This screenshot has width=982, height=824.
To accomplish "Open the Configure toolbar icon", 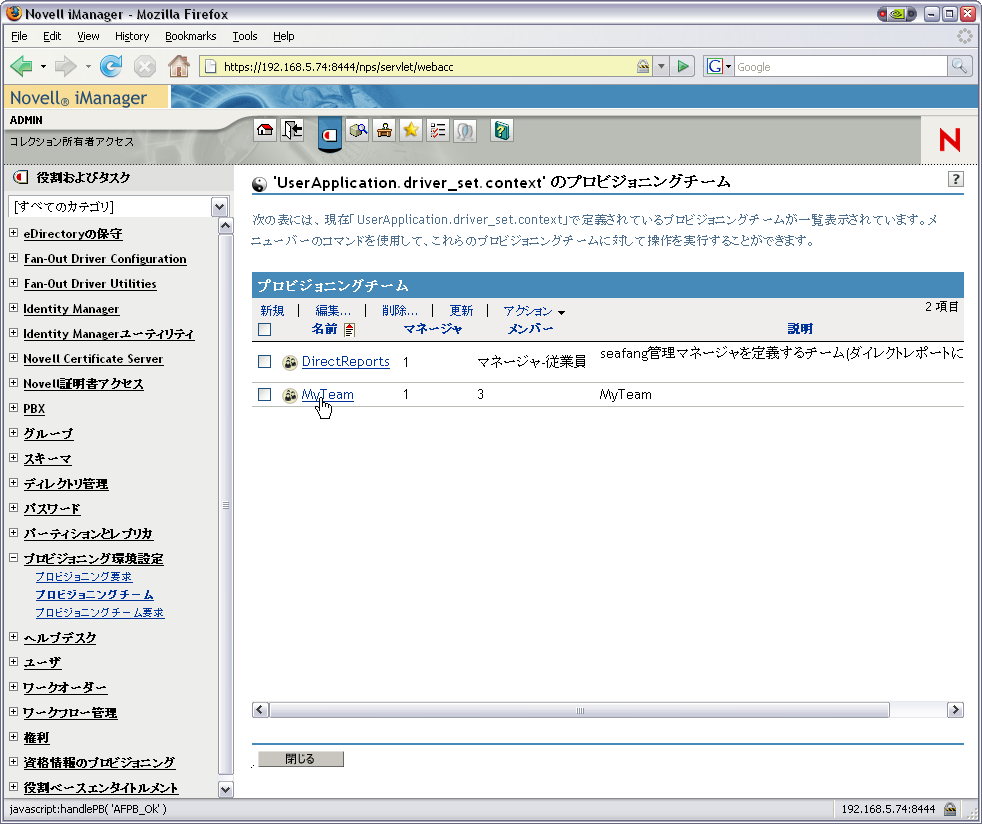I will (385, 130).
